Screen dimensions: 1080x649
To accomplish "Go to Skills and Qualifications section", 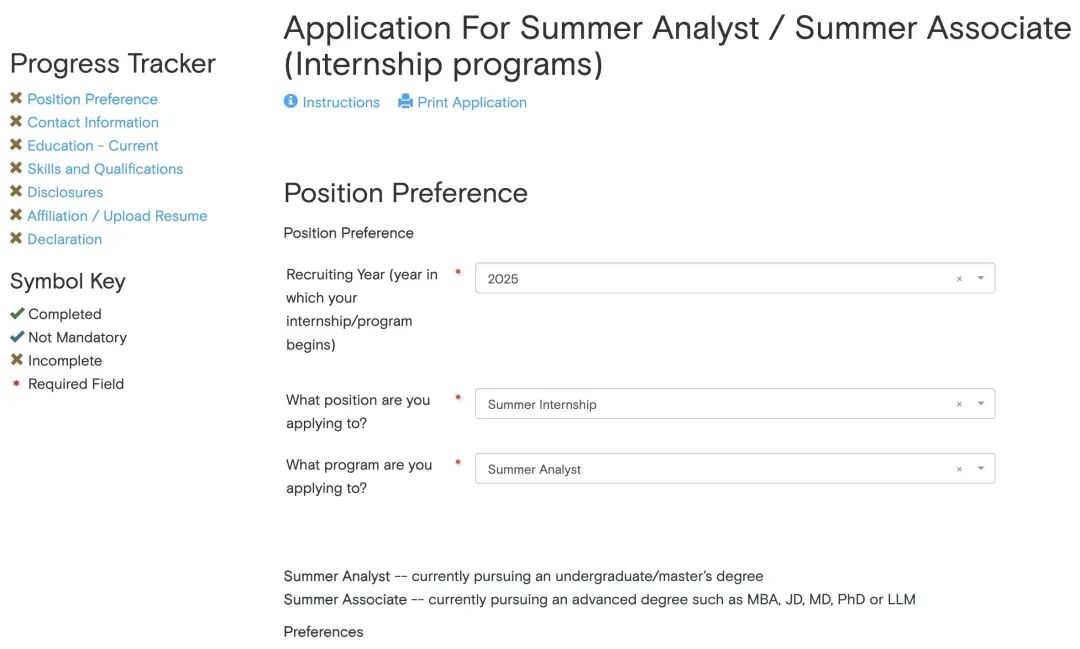I will pyautogui.click(x=105, y=169).
